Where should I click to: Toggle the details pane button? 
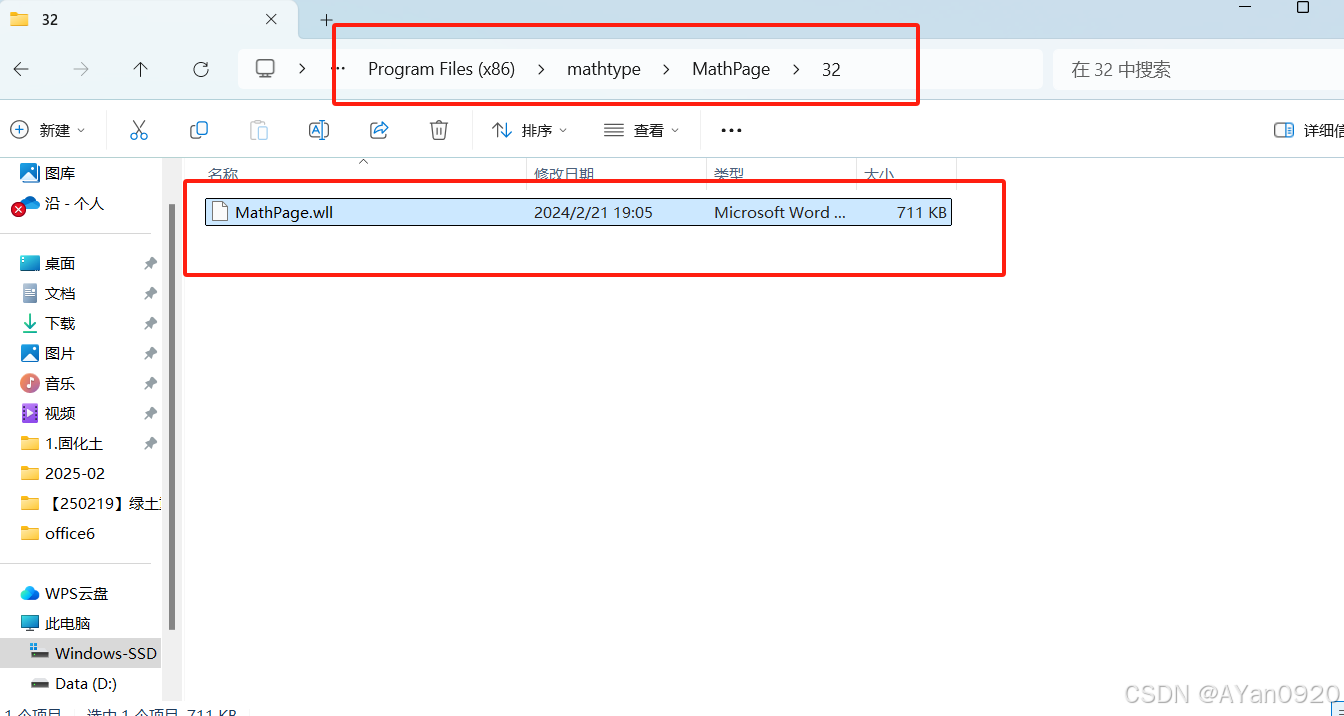click(1306, 130)
